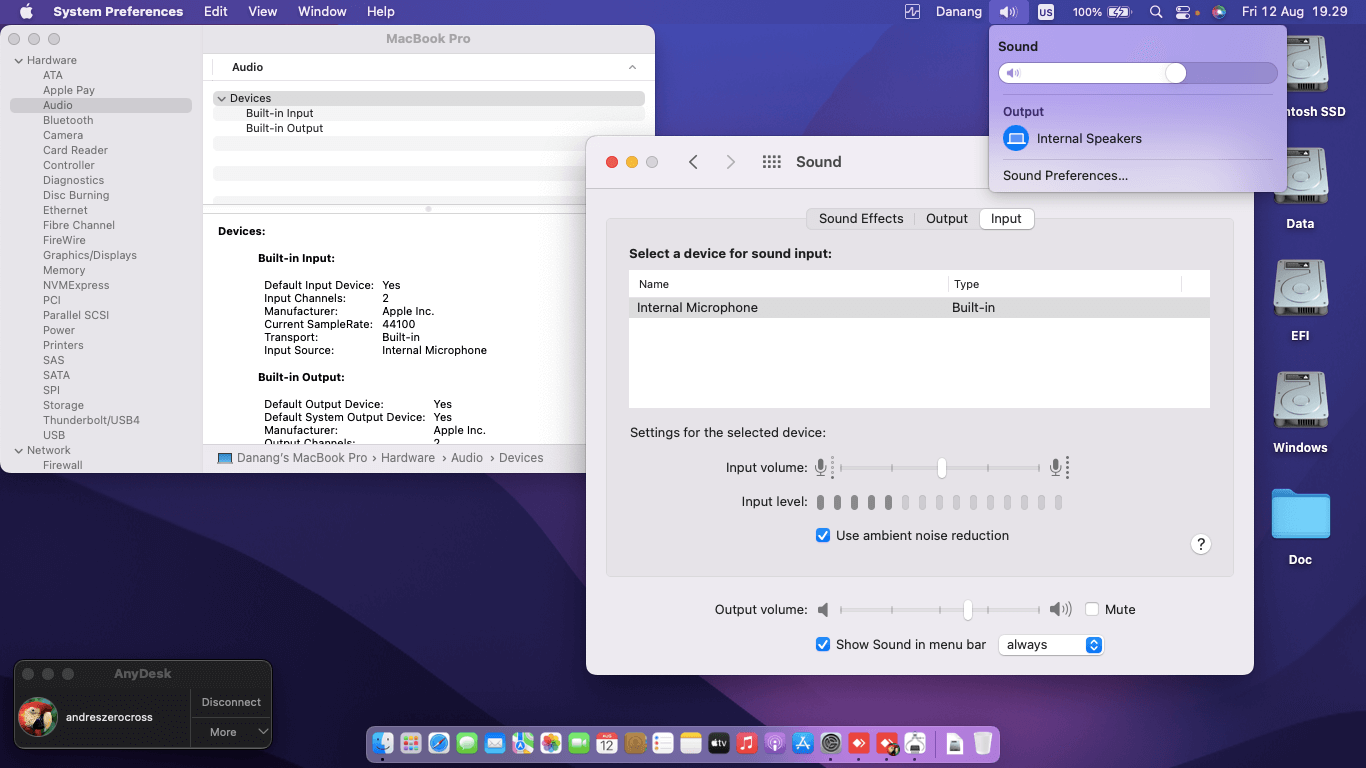
Task: Click Sound Preferences… in the sound menu
Action: 1065,176
